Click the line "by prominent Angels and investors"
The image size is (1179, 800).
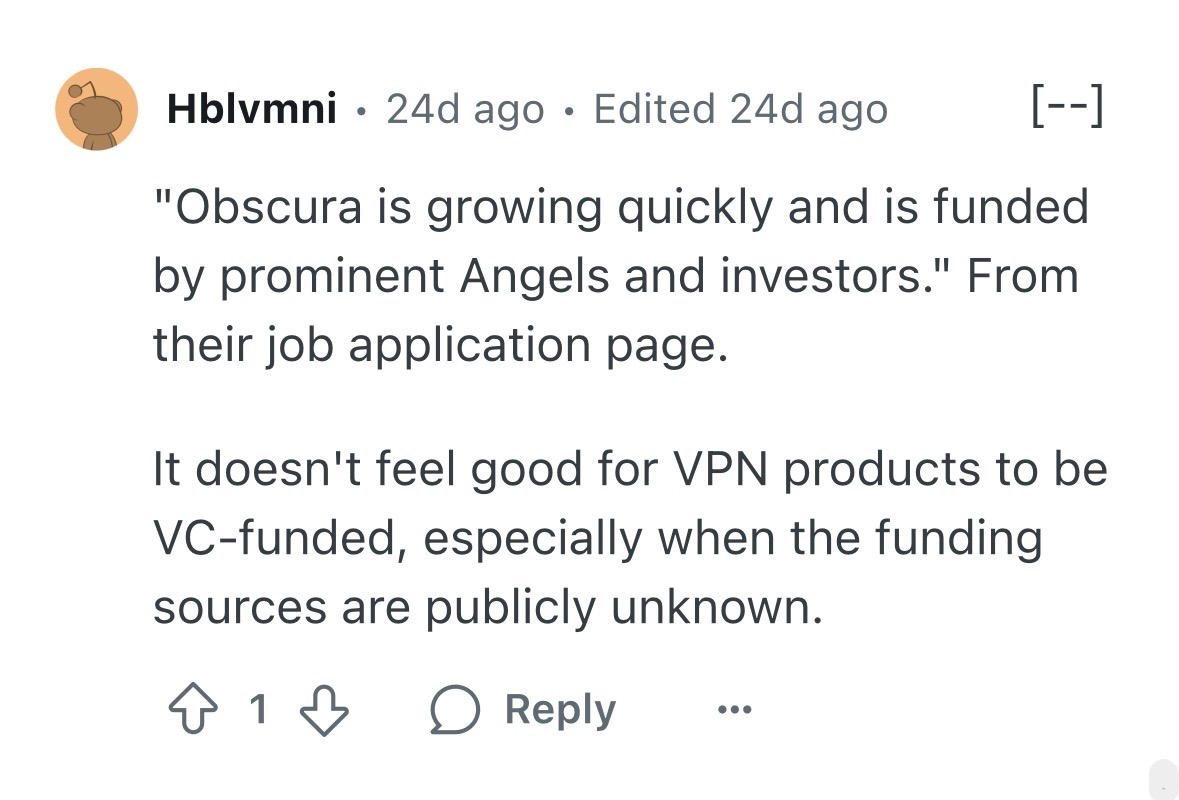pyautogui.click(x=560, y=276)
